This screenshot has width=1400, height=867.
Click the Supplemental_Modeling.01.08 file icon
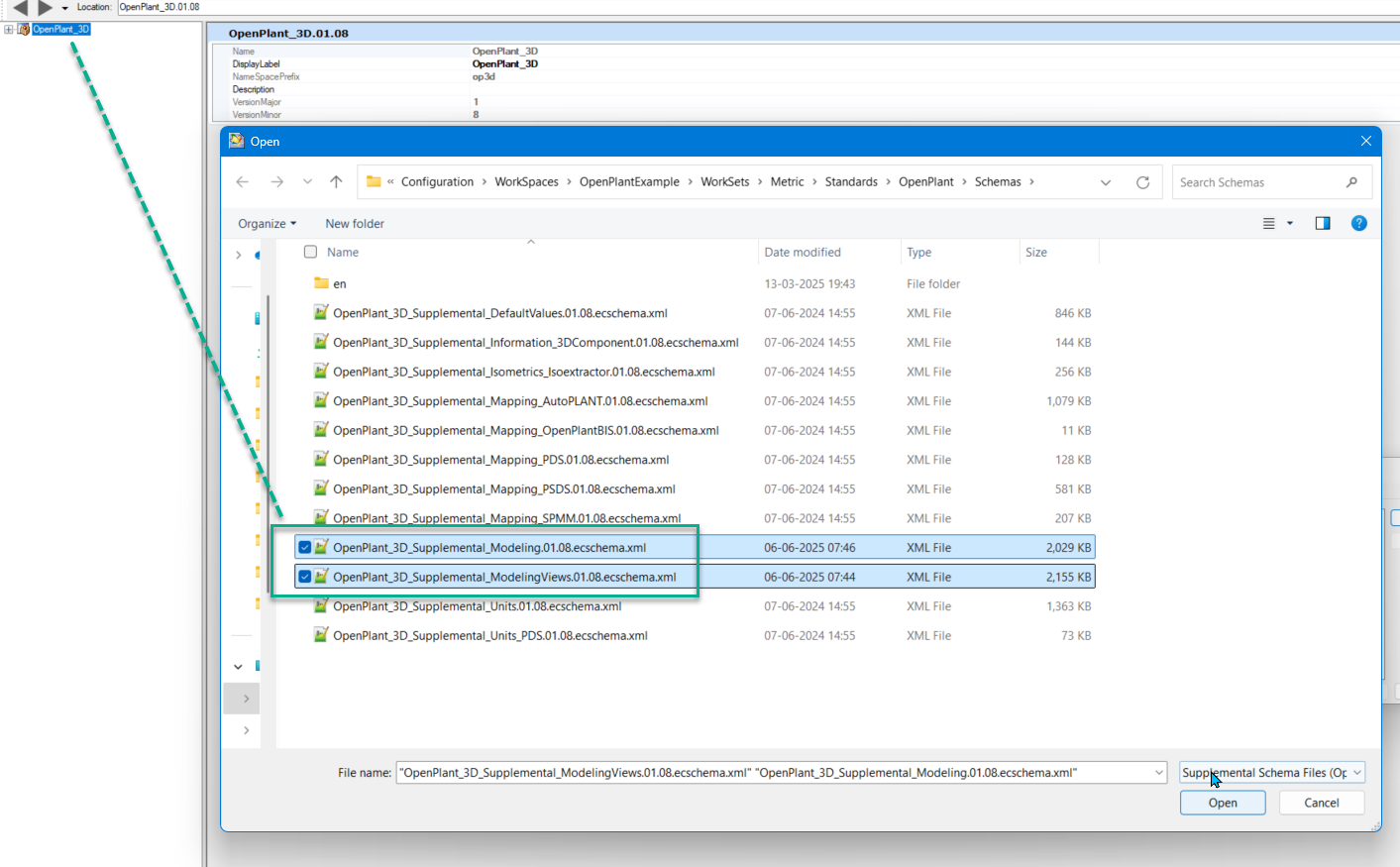click(x=321, y=548)
